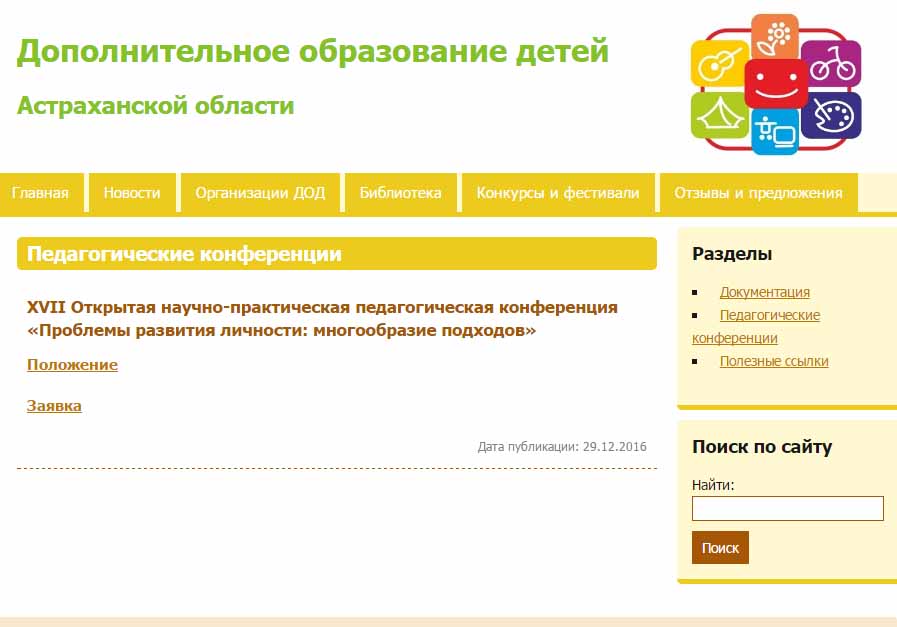Open Отзывы и предложения menu item

[x=758, y=193]
